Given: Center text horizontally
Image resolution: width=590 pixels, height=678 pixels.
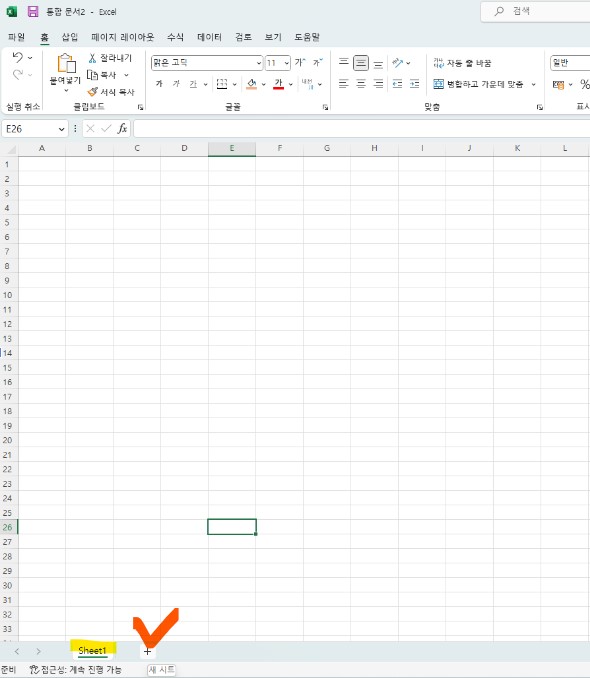Looking at the screenshot, I should click(361, 84).
